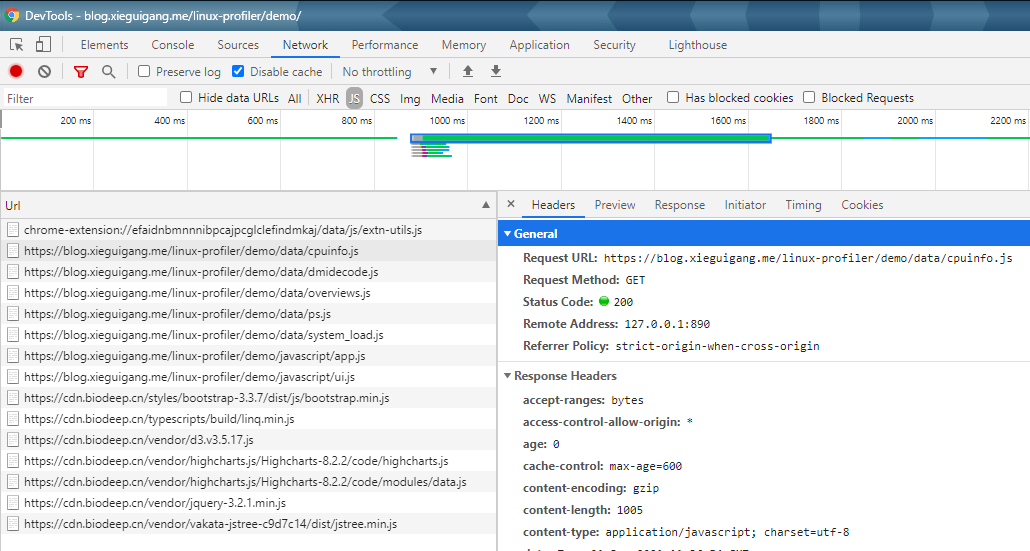Click the timeline overview selection bar
The width and height of the screenshot is (1030, 551).
pos(590,138)
